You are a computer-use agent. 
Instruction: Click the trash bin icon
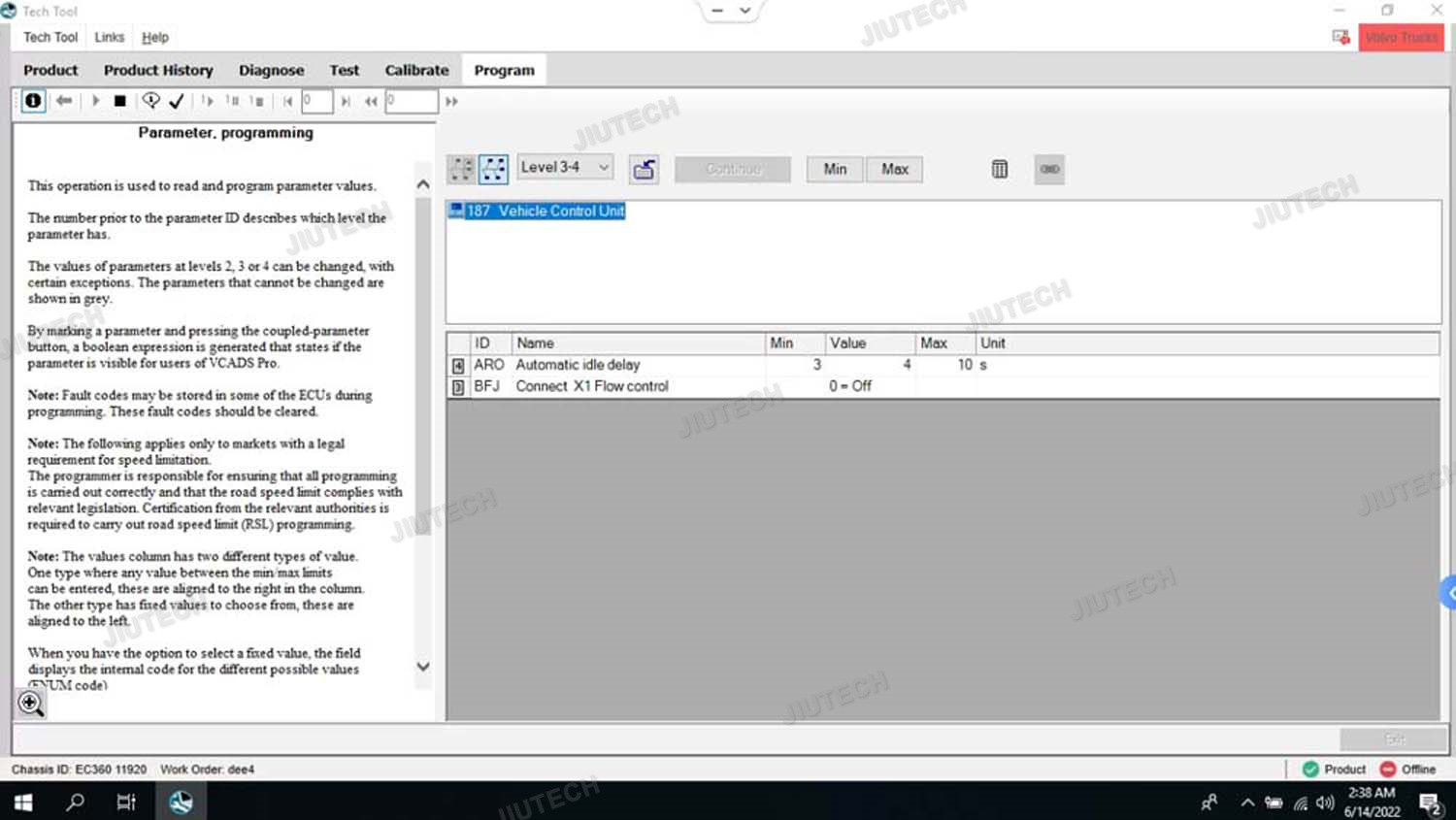[x=999, y=169]
